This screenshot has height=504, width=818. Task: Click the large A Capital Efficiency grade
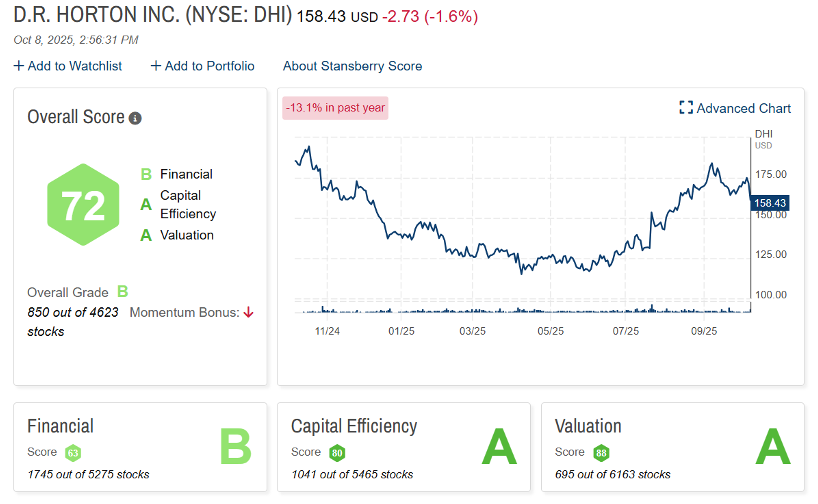[500, 447]
